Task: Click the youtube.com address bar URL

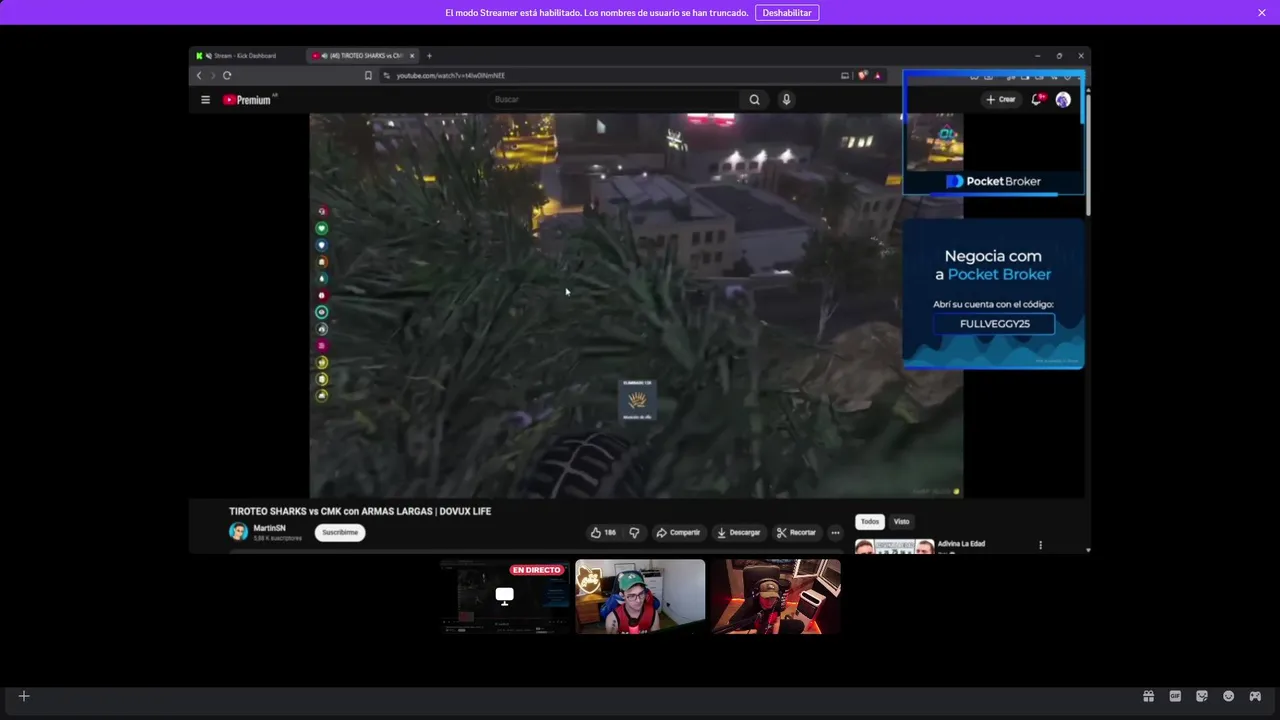Action: 451,76
